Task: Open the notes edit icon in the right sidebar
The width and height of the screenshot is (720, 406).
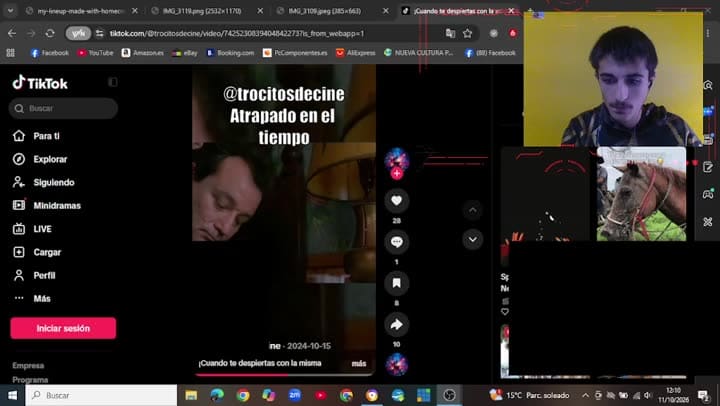Action: pos(708,167)
